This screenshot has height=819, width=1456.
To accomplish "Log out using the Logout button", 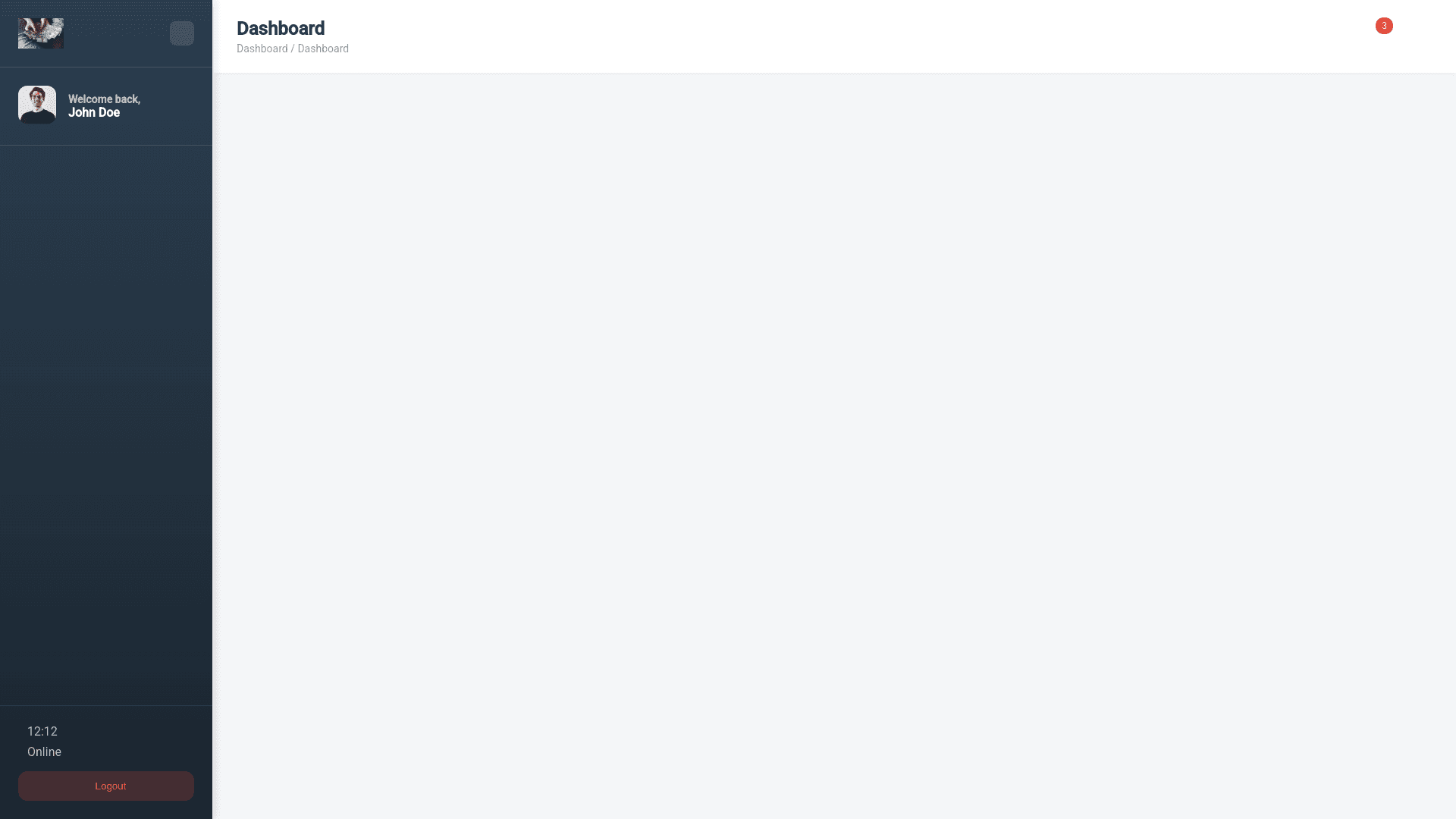I will point(106,786).
